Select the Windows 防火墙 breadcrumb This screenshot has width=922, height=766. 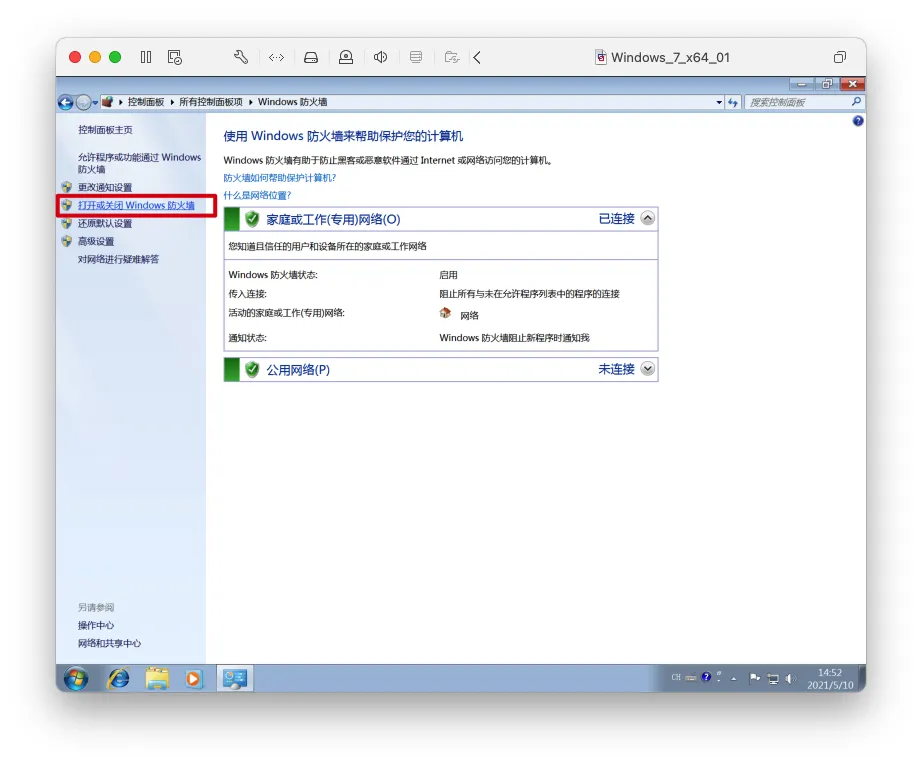point(292,102)
